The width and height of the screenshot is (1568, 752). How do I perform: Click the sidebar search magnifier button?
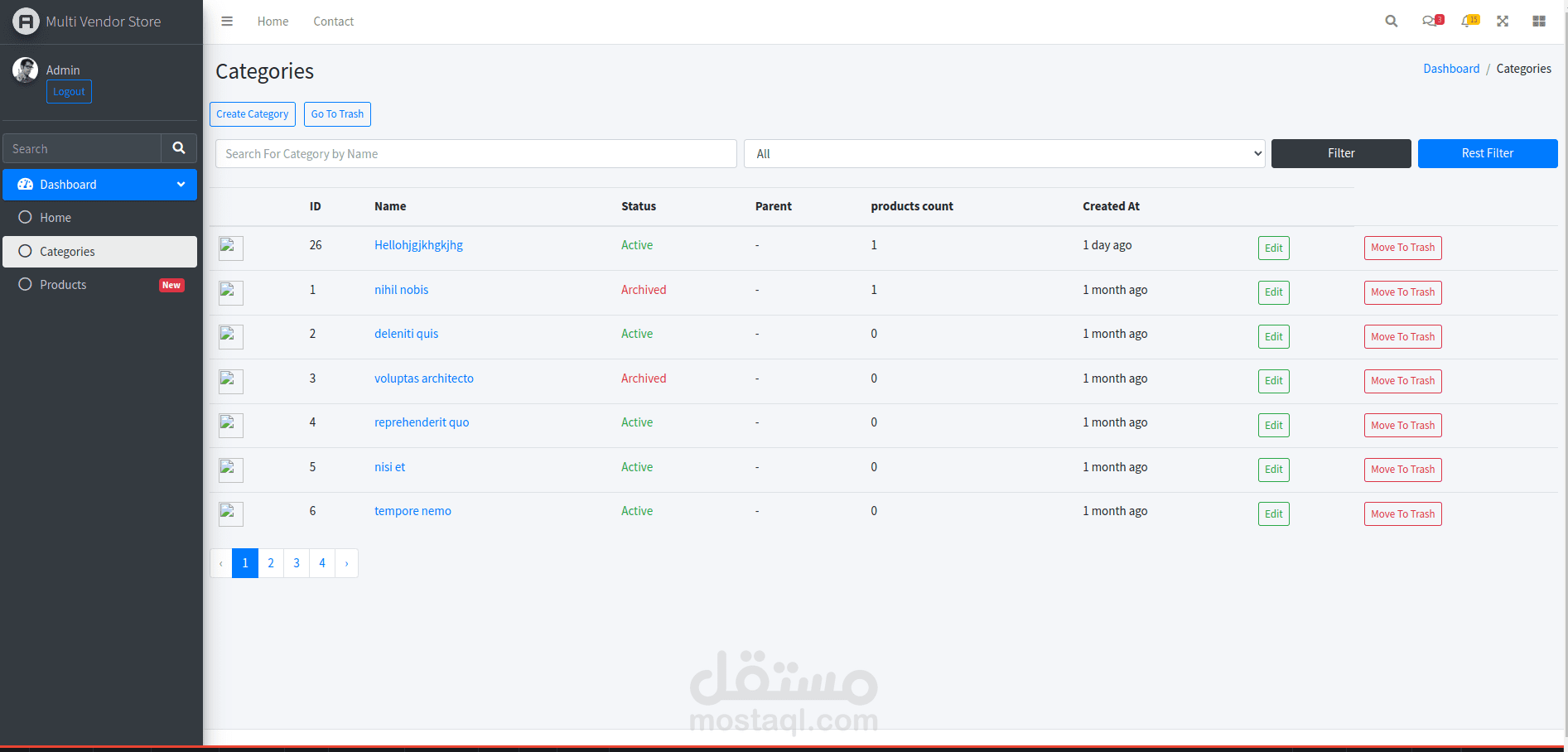point(179,148)
